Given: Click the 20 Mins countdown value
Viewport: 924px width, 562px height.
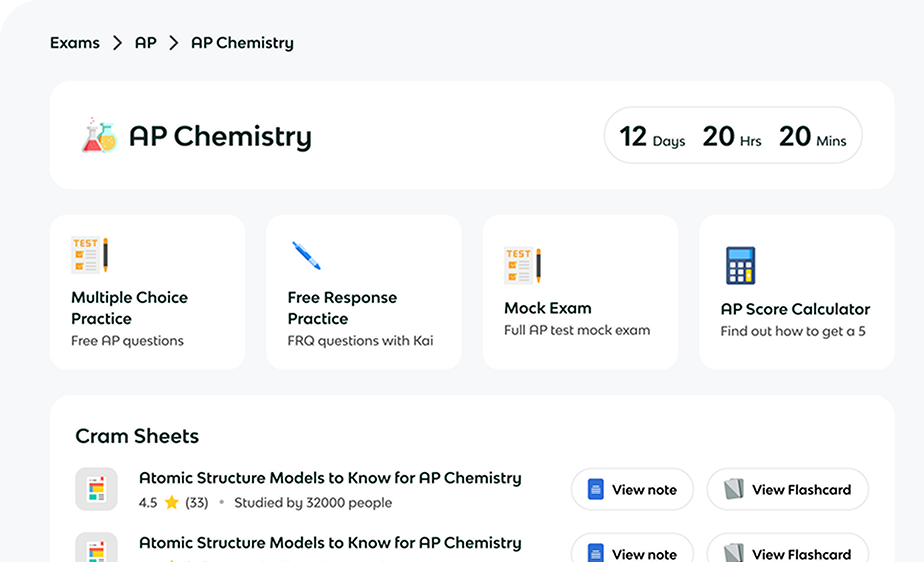Looking at the screenshot, I should point(813,137).
